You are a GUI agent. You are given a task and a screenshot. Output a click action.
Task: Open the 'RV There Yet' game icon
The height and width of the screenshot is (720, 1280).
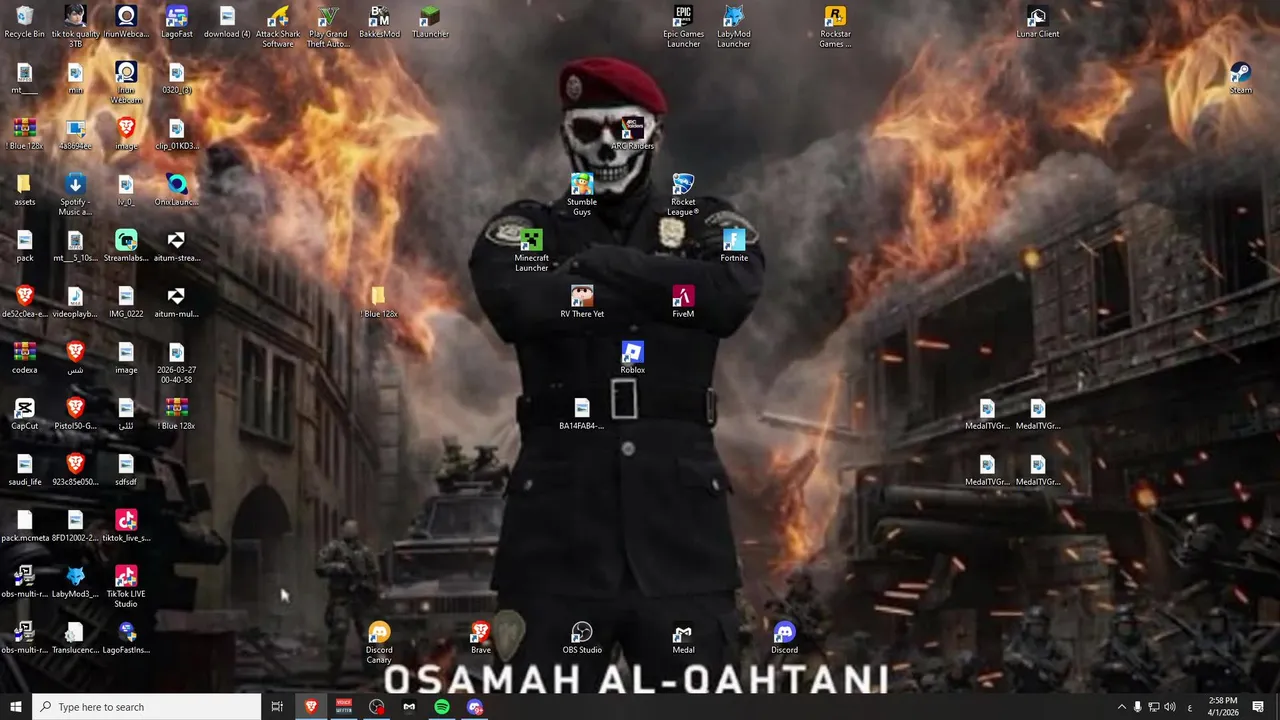(582, 302)
